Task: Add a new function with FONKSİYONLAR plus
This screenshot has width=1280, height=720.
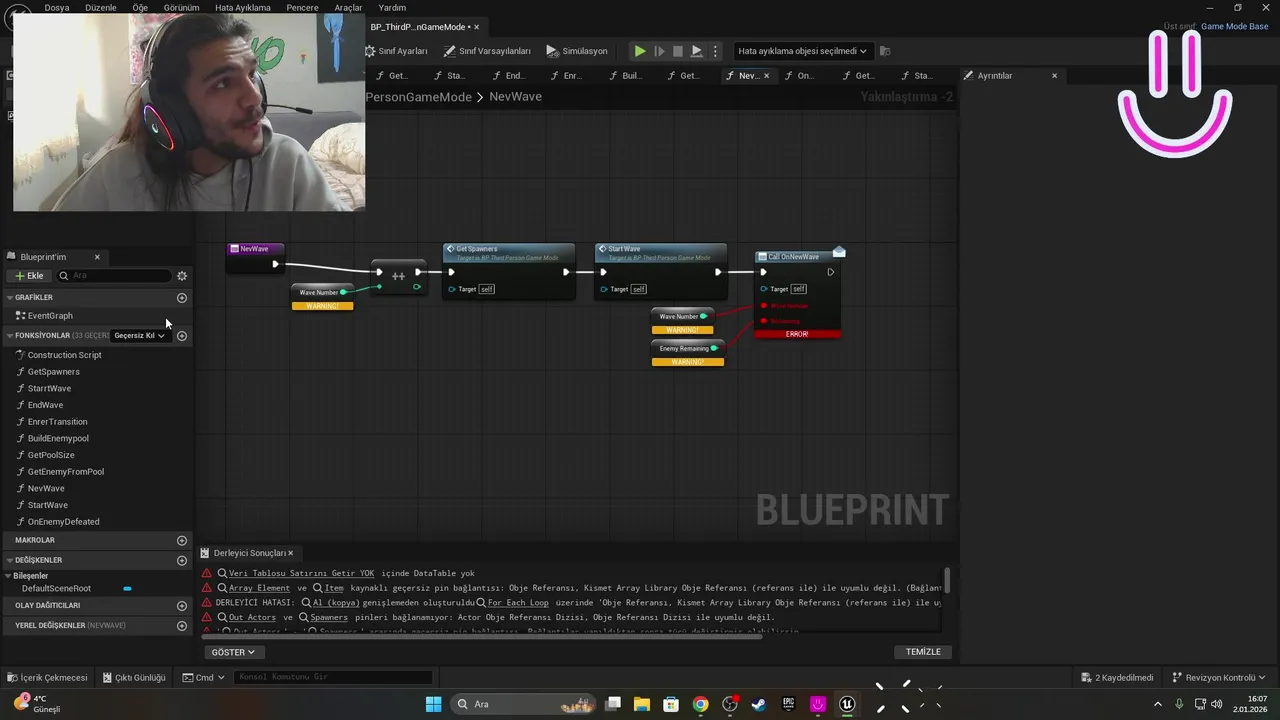Action: pos(182,336)
